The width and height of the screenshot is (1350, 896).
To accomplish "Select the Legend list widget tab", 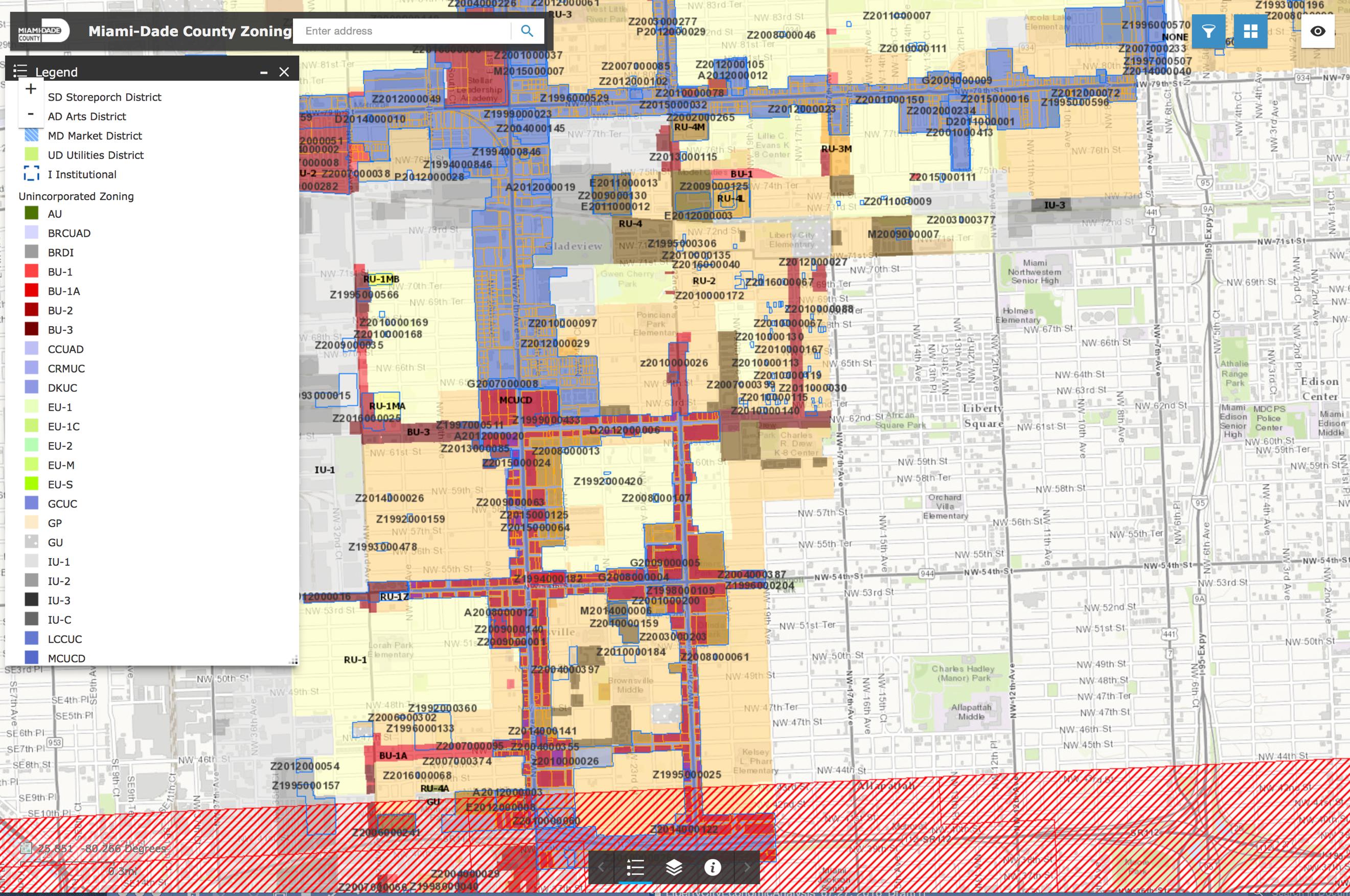I will 635,867.
